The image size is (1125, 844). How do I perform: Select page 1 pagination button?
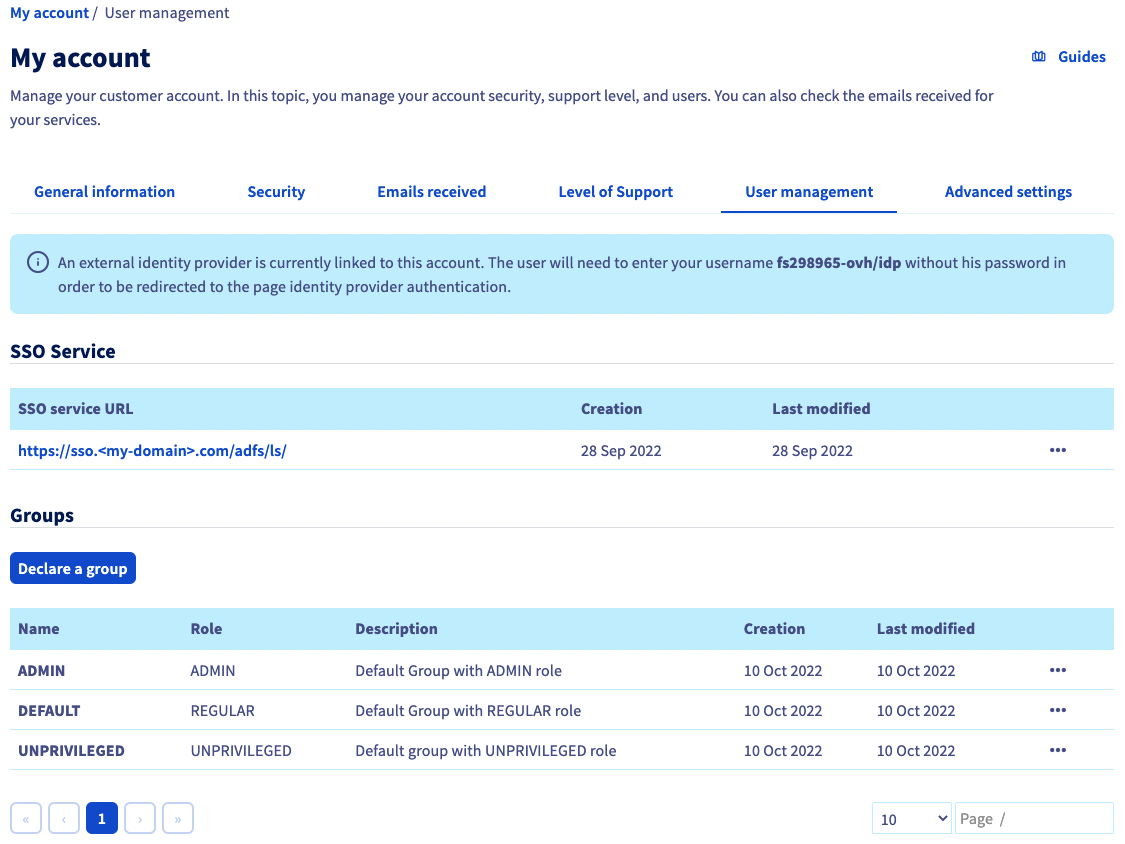coord(102,818)
